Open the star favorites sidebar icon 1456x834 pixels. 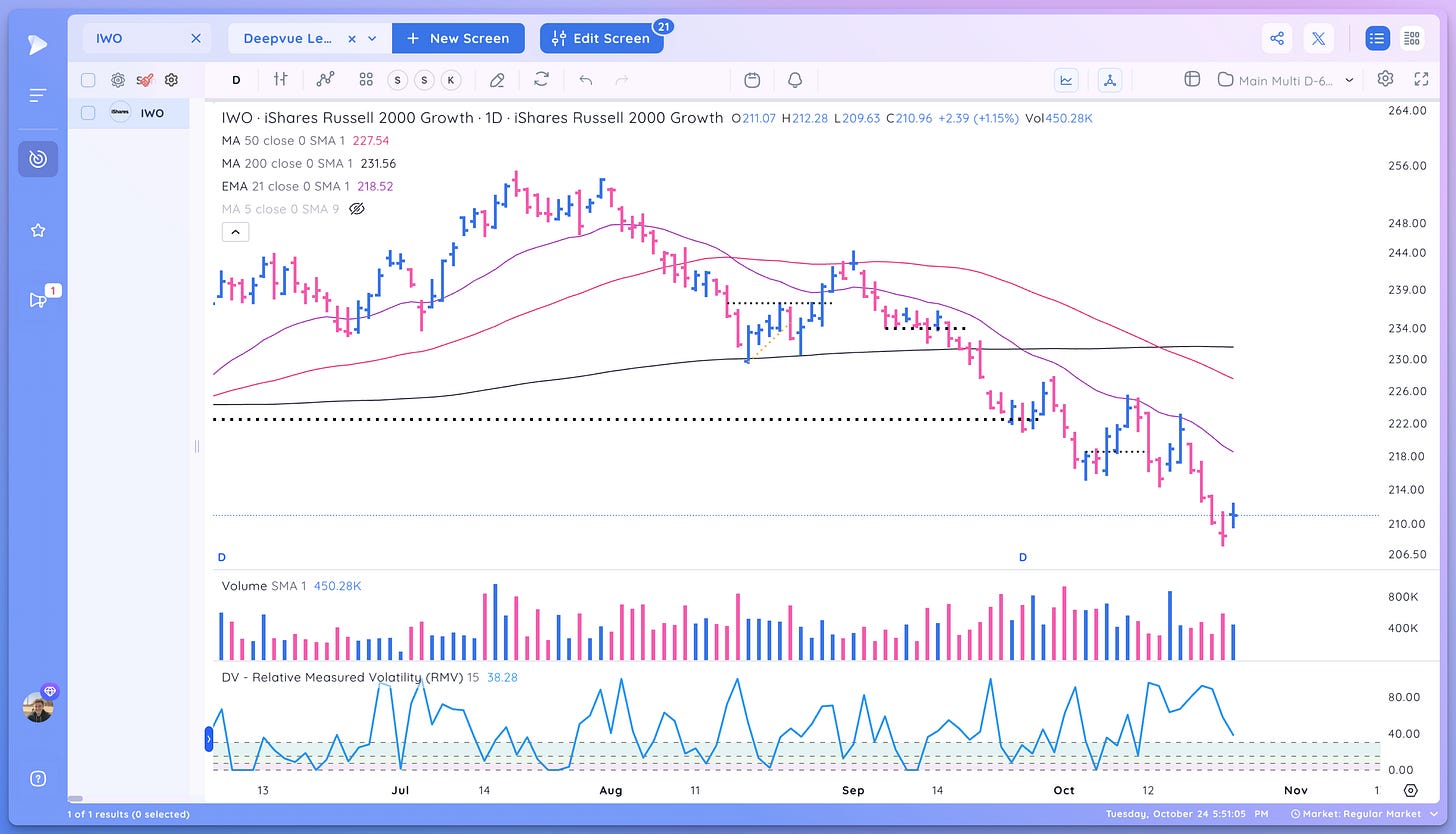click(38, 230)
